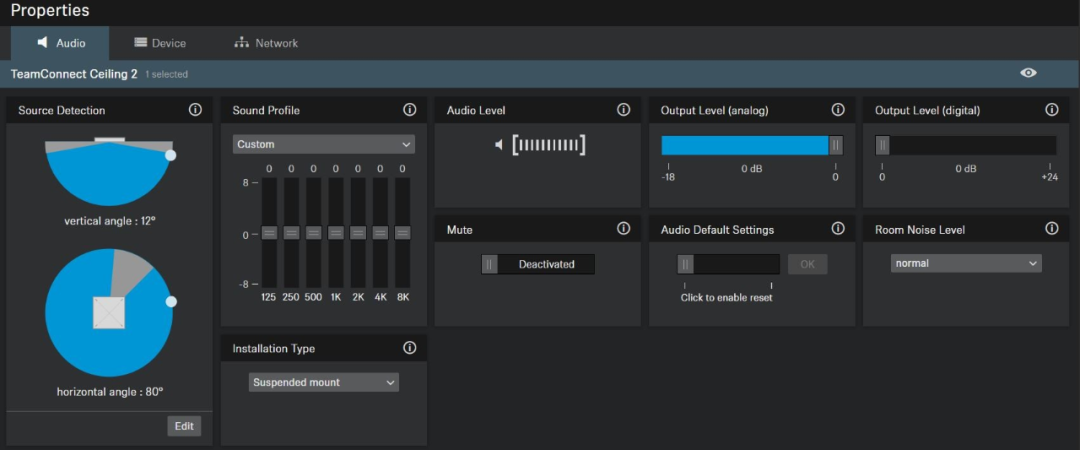
Task: Click the OK button in Audio Default Settings
Action: (x=807, y=264)
